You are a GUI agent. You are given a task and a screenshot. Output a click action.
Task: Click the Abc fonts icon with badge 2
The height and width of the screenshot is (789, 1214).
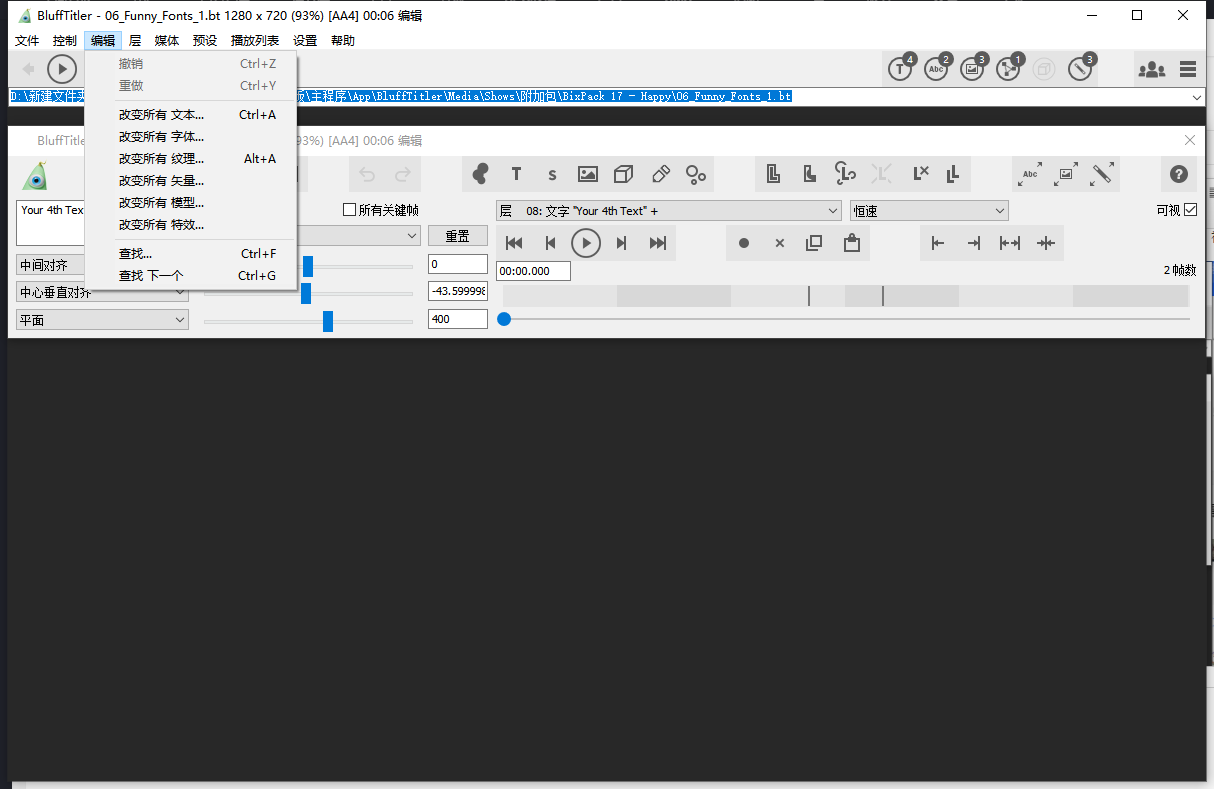click(x=937, y=69)
